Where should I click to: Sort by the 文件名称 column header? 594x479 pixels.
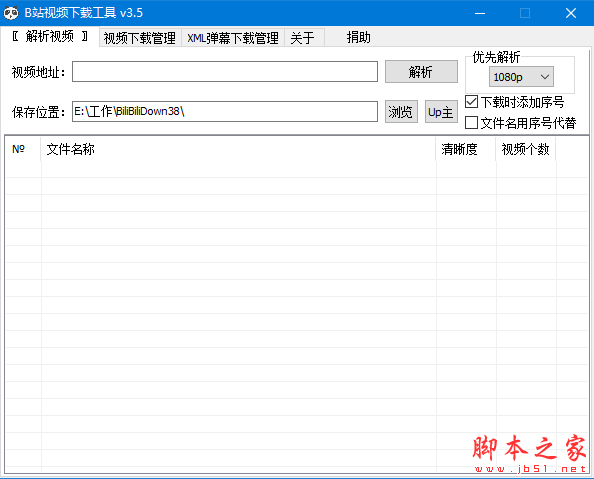[238, 149]
